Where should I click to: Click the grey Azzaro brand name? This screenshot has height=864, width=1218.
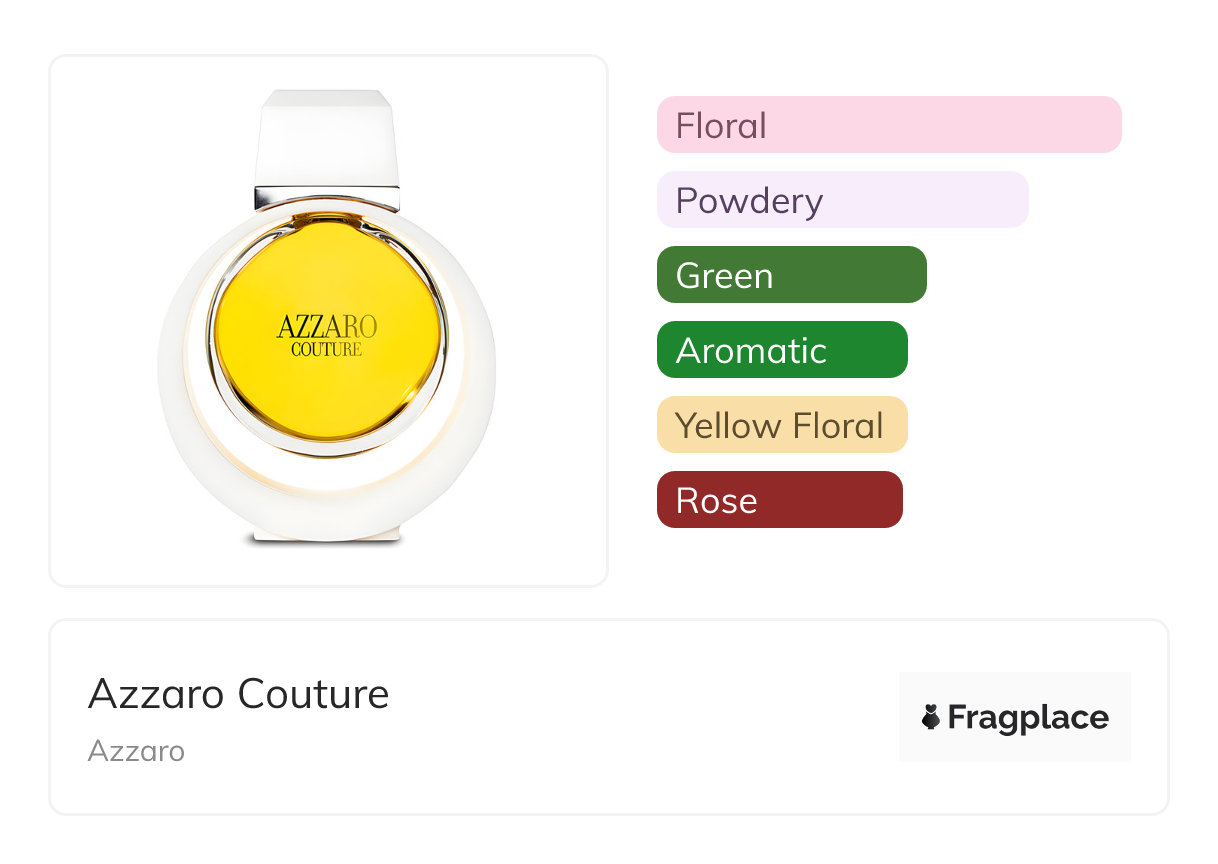(136, 751)
